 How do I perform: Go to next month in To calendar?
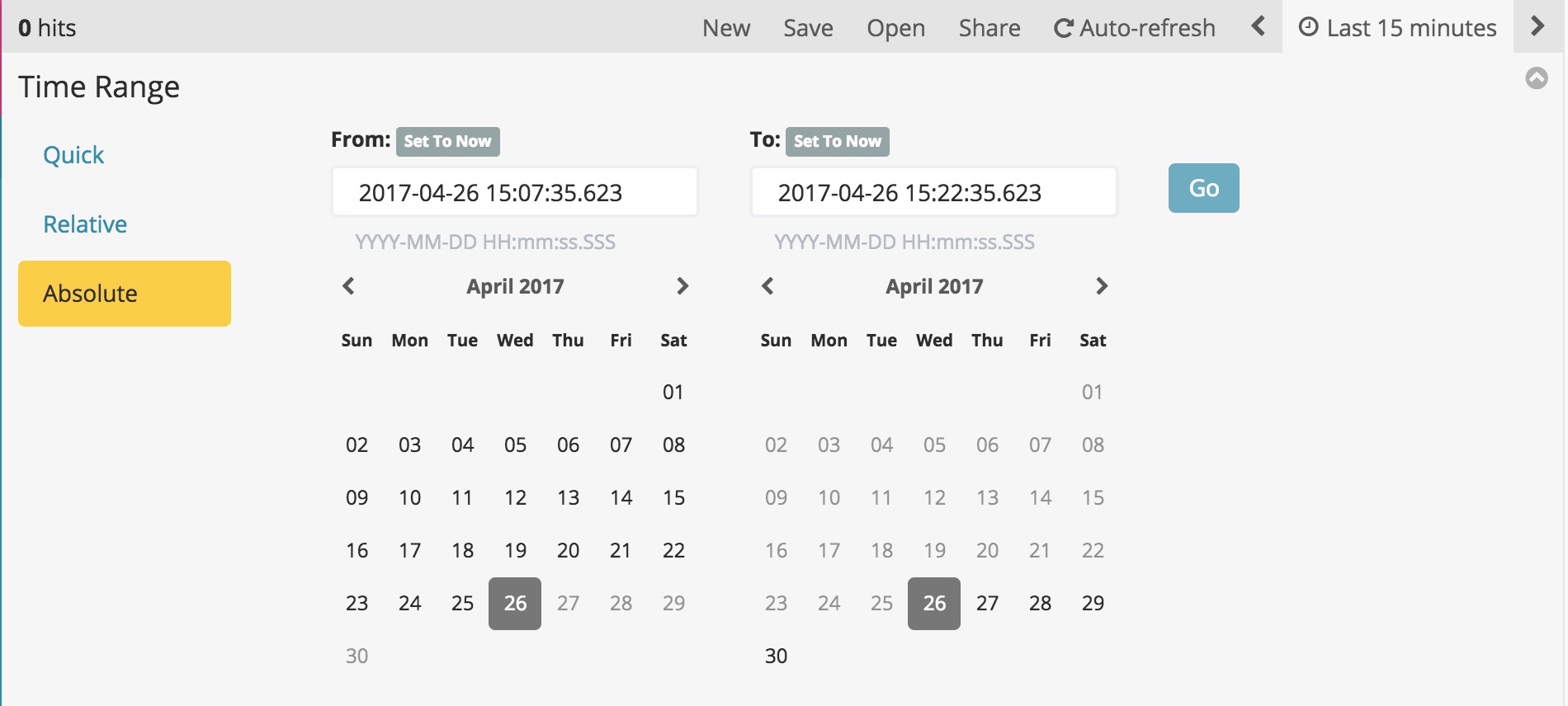tap(1102, 286)
